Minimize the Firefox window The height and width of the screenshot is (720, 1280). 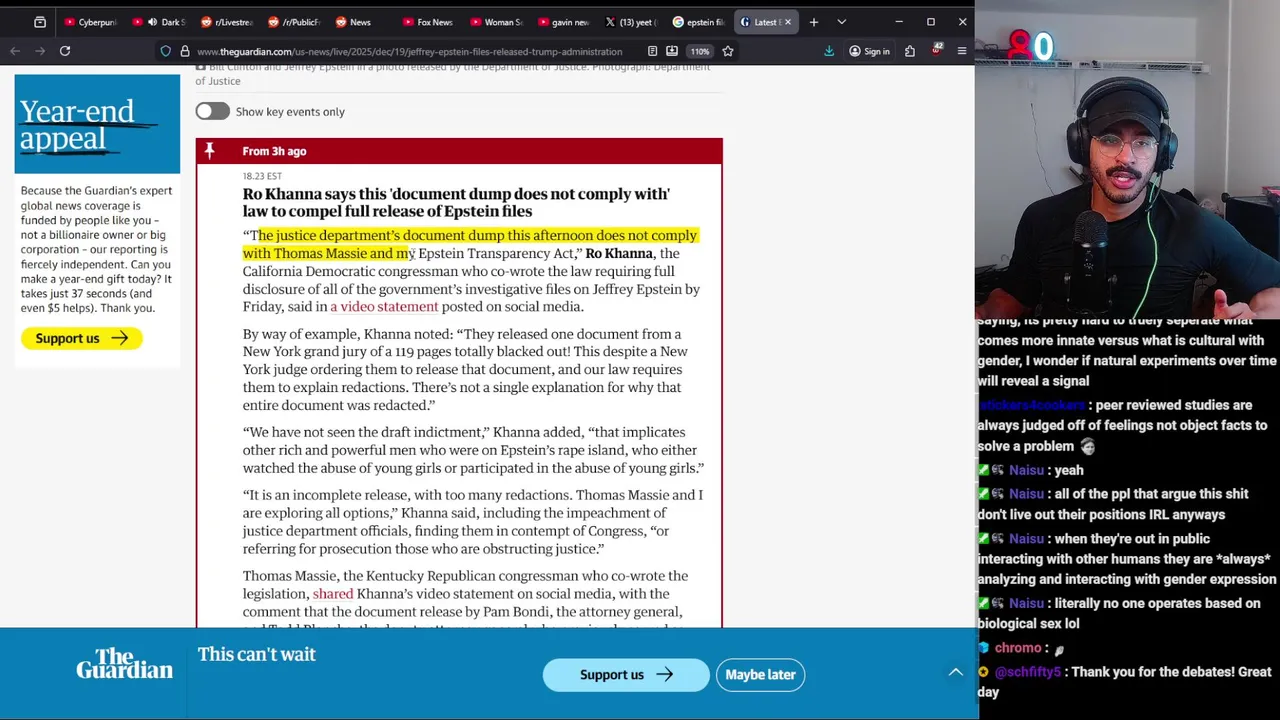click(898, 22)
